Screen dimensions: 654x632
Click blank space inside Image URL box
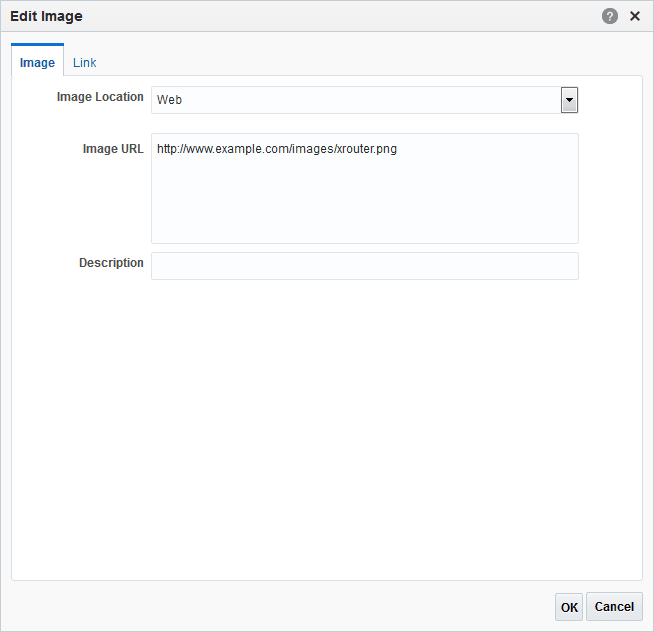[x=364, y=205]
